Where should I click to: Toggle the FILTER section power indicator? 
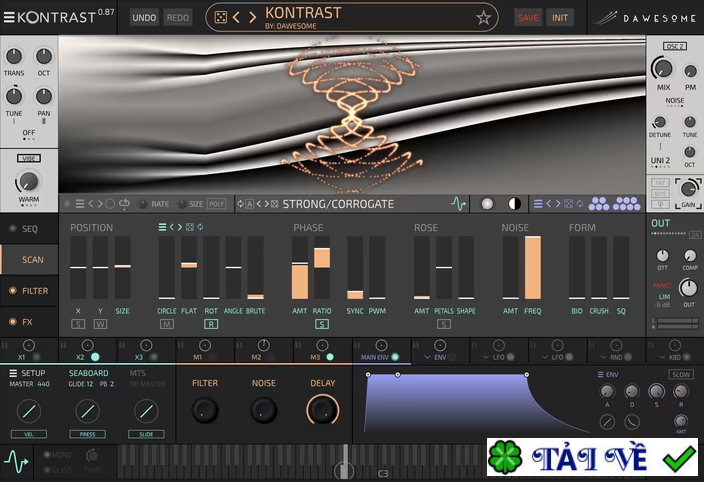point(13,290)
